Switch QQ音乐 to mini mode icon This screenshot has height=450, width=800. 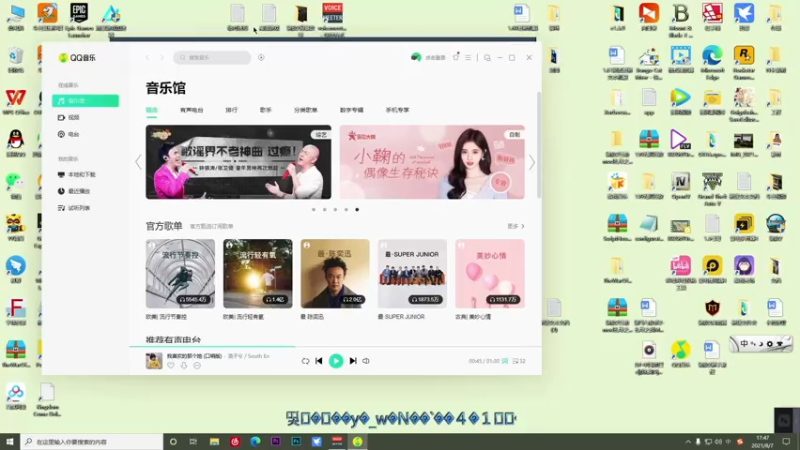487,58
